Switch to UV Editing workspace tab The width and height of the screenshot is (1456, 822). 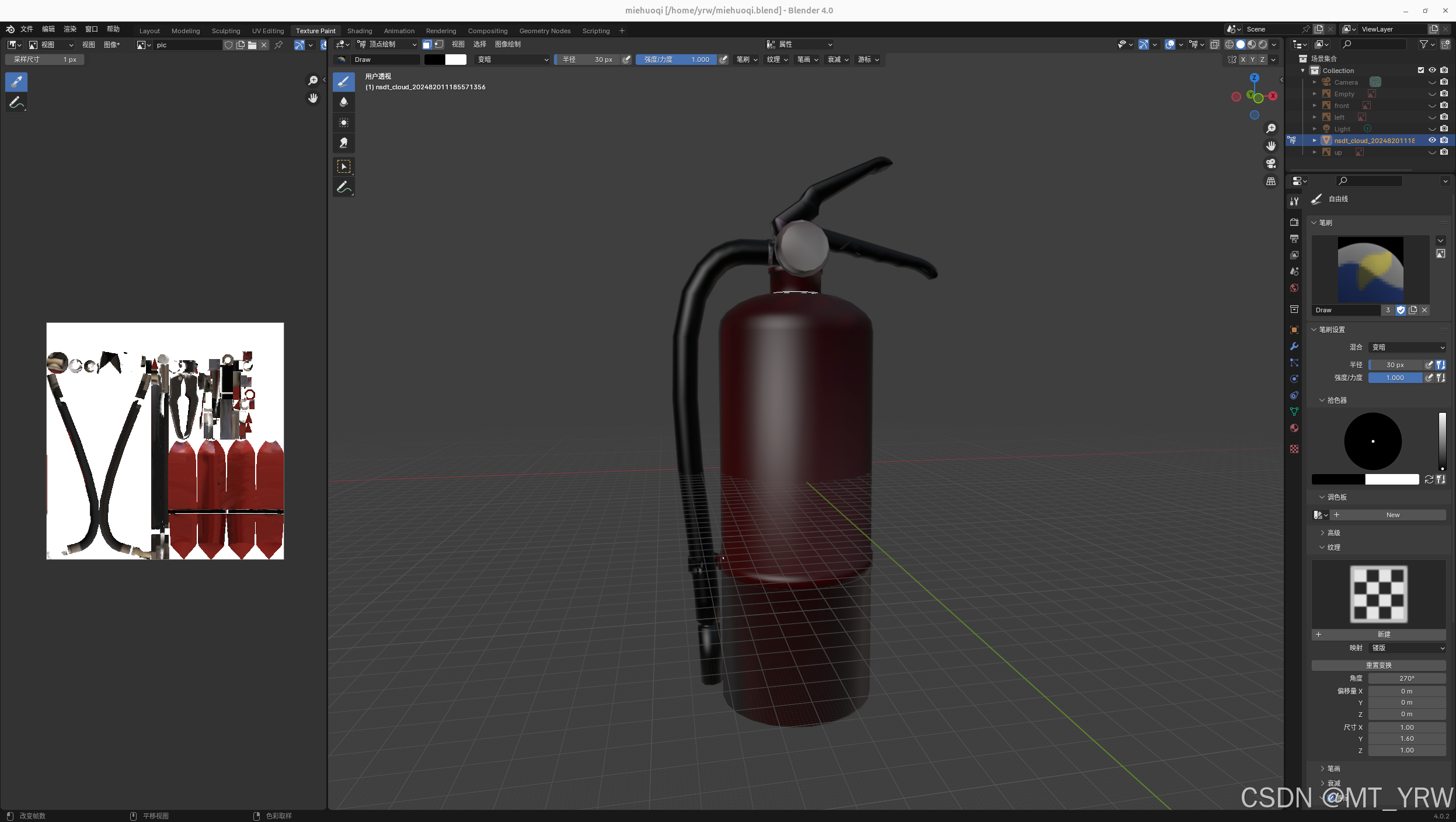pos(268,31)
